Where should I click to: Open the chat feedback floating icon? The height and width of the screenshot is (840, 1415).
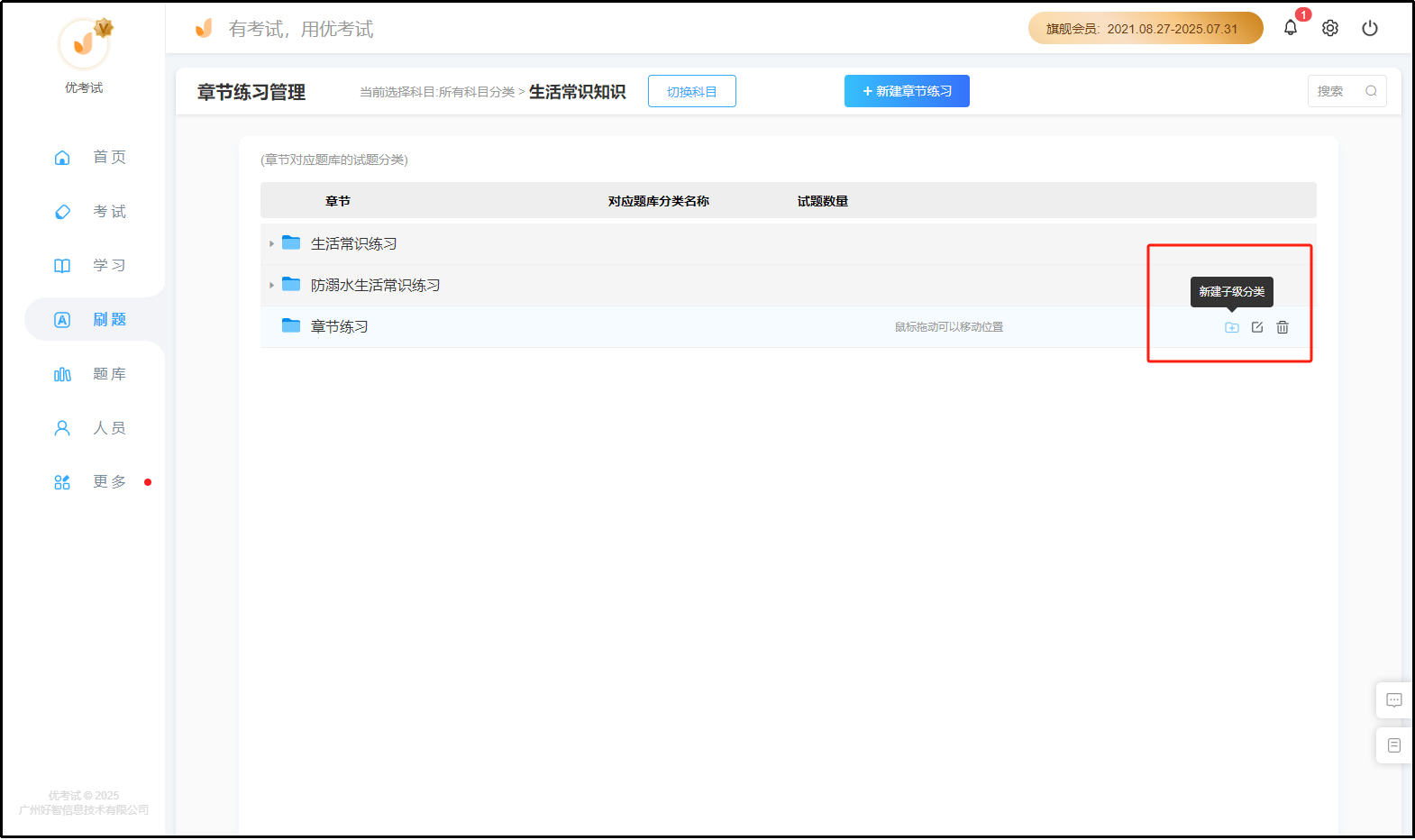1394,700
